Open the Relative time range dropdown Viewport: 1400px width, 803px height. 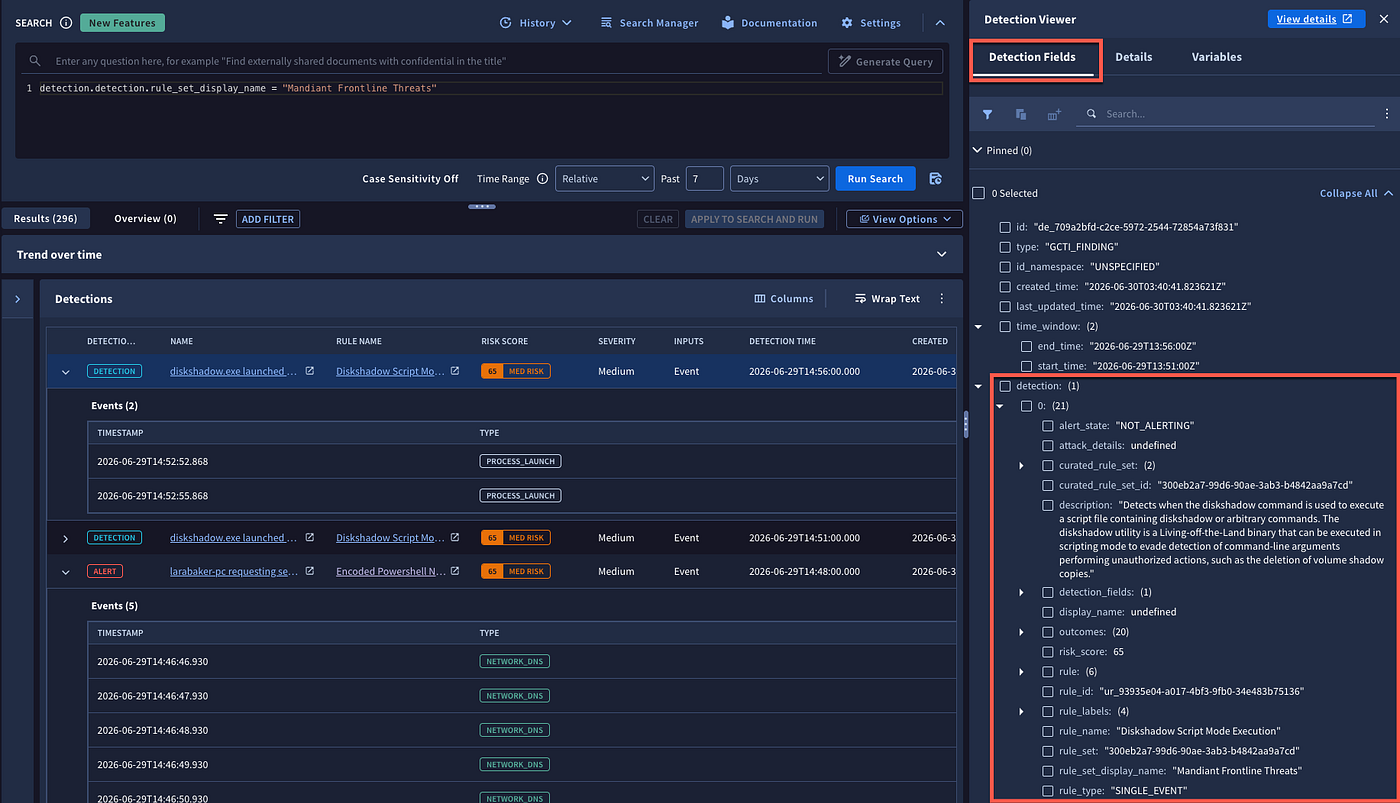604,179
